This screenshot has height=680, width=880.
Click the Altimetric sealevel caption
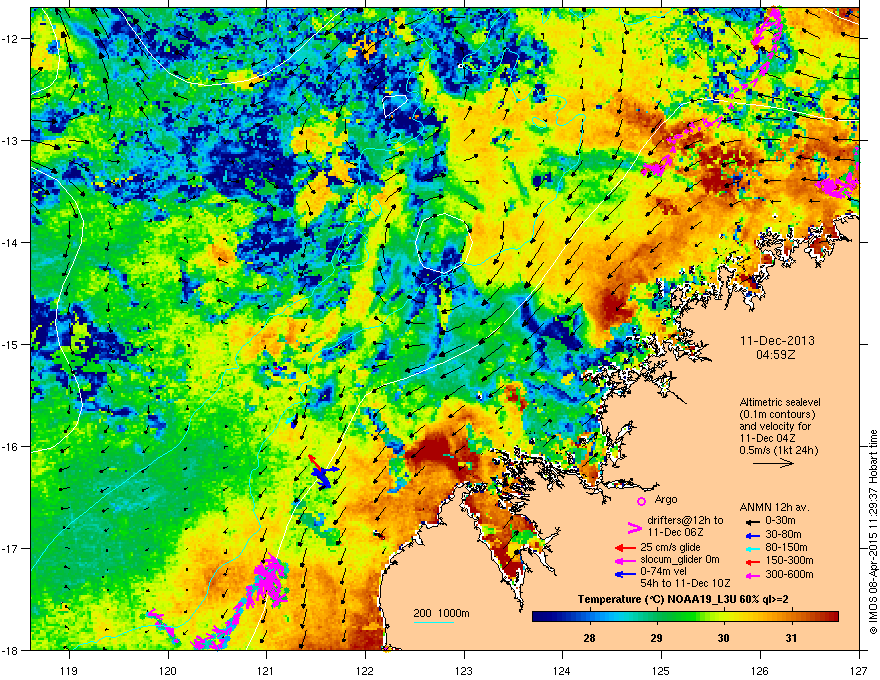pyautogui.click(x=780, y=402)
